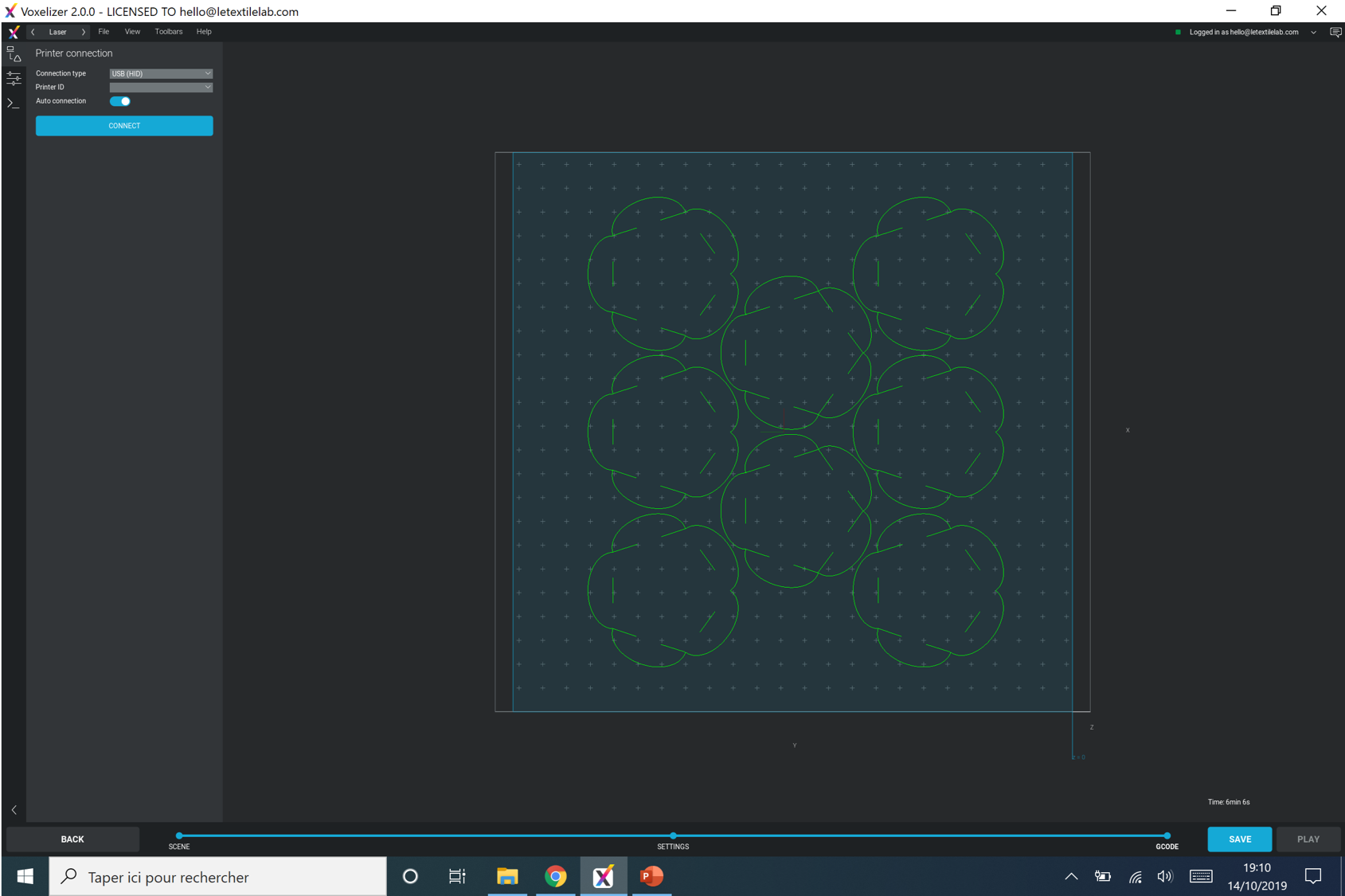Switch to previous workflow with left chevron

point(33,32)
